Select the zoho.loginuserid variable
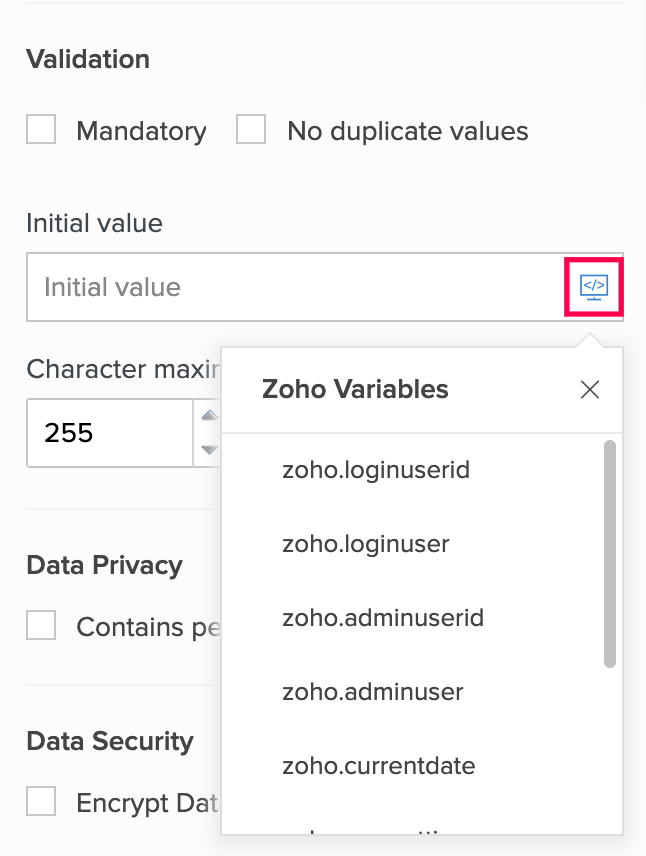 tap(376, 469)
